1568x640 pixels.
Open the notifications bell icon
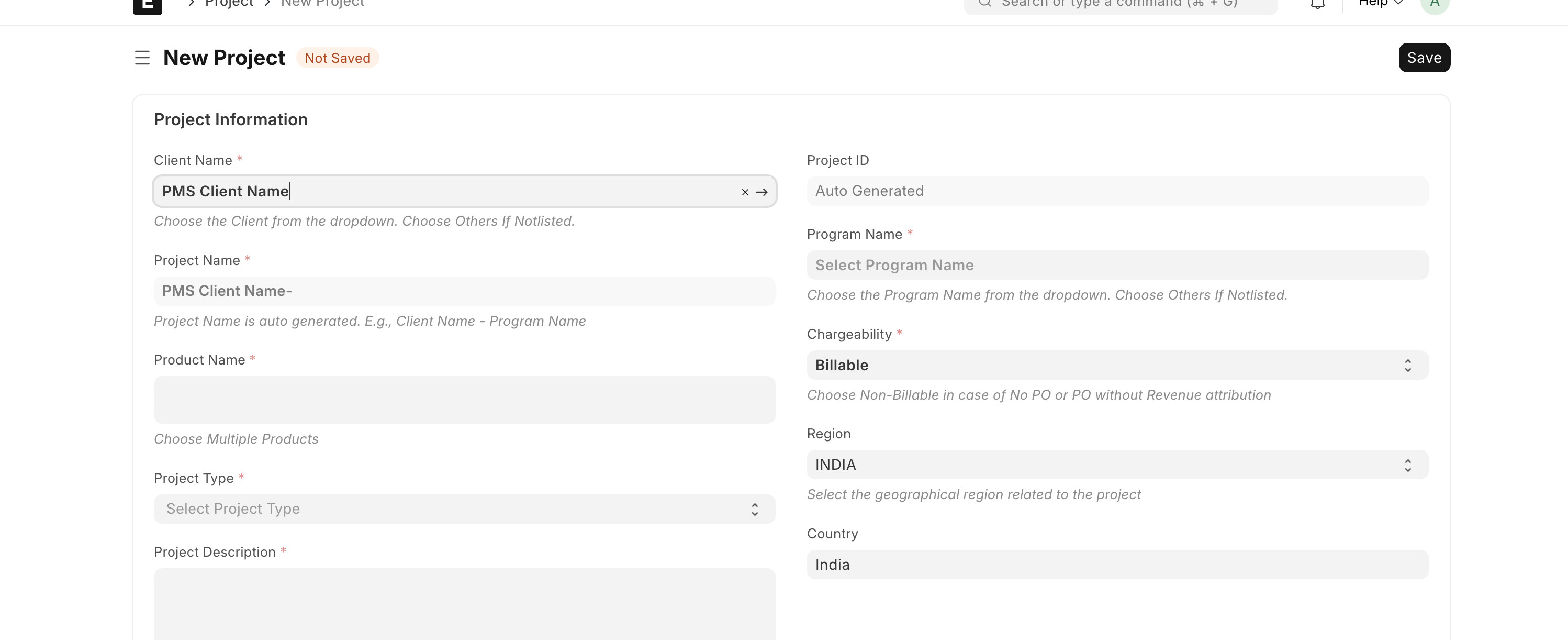coord(1317,4)
